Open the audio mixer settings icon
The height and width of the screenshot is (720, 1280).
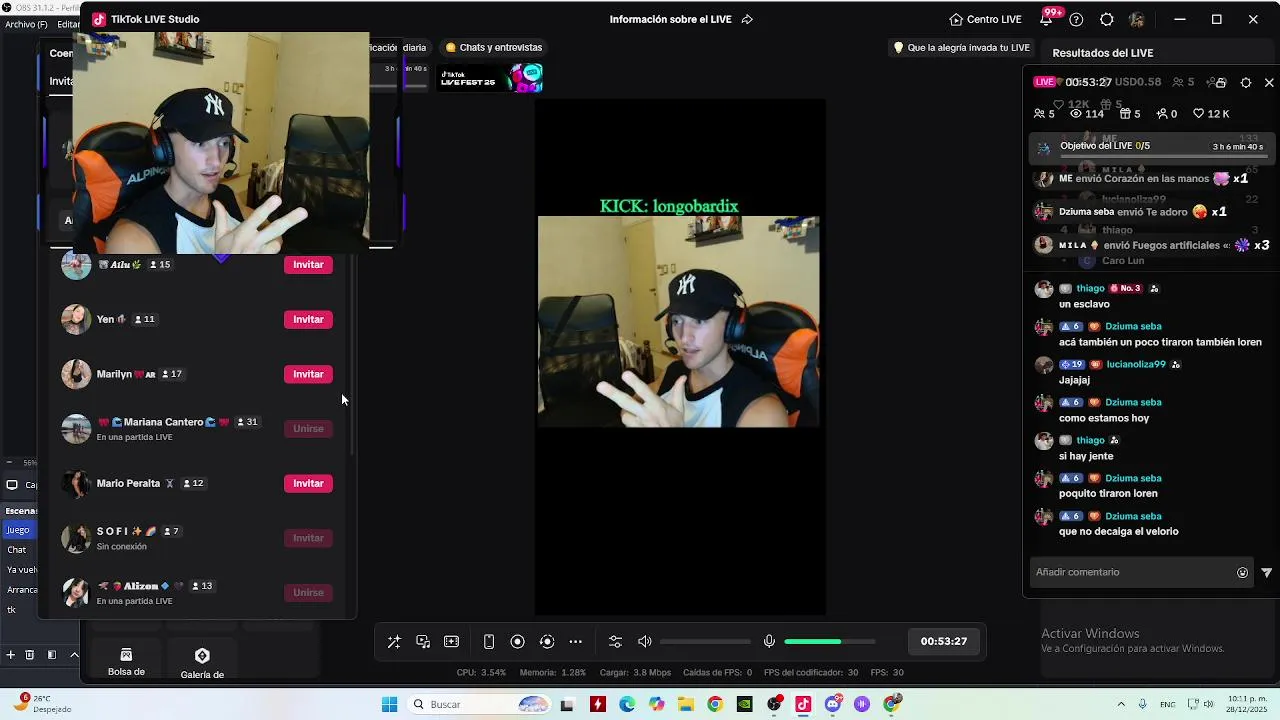[x=615, y=642]
